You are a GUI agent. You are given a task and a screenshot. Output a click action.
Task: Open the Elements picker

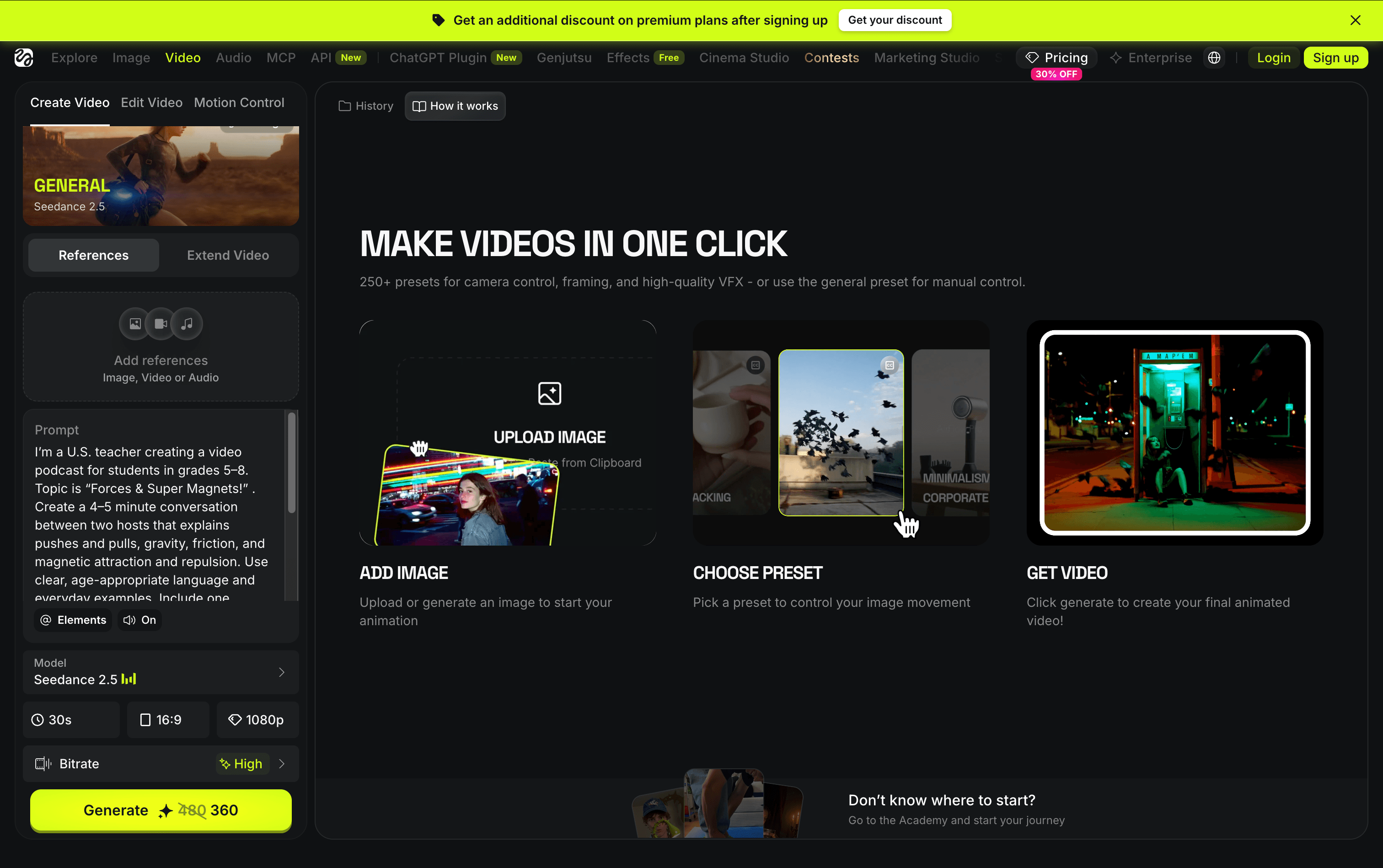click(x=74, y=620)
